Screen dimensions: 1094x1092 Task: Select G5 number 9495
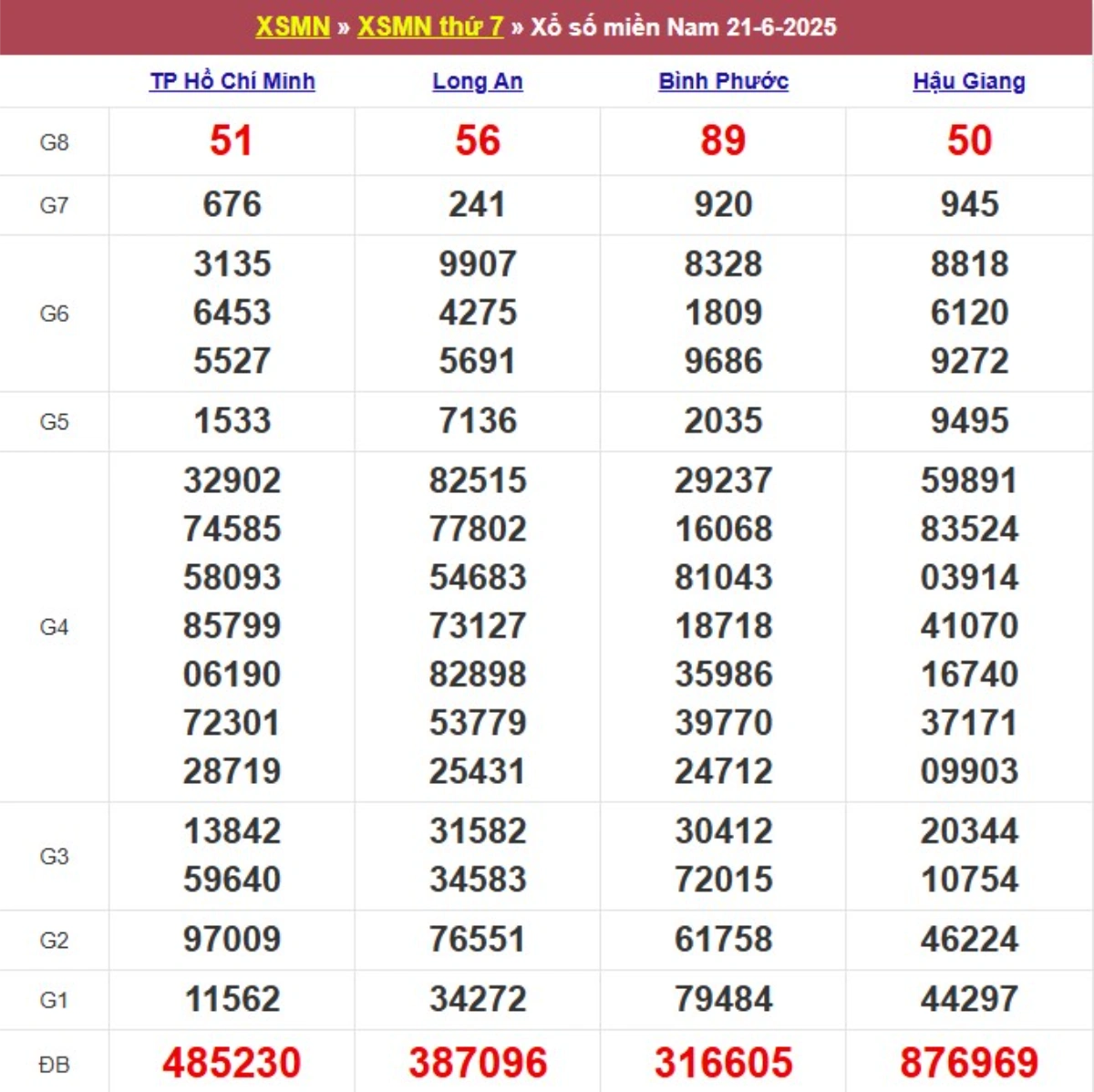pos(969,421)
